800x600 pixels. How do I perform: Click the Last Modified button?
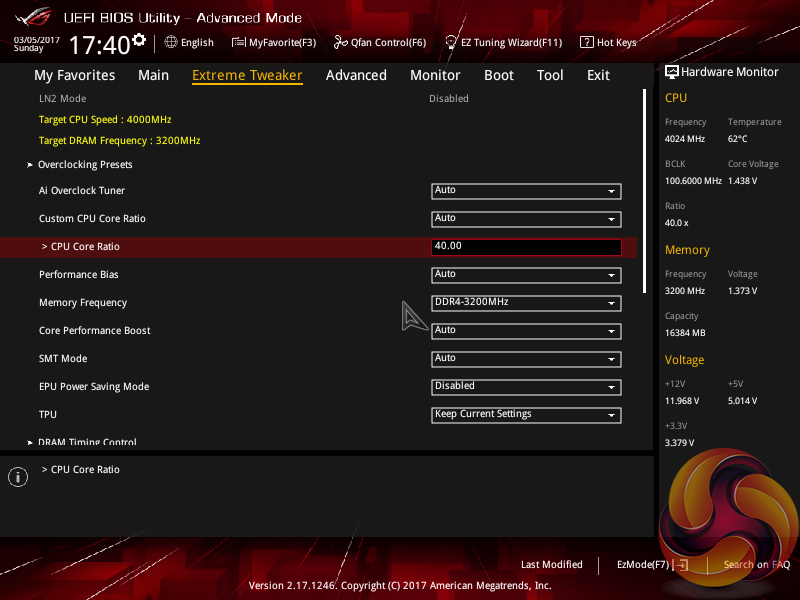(552, 565)
